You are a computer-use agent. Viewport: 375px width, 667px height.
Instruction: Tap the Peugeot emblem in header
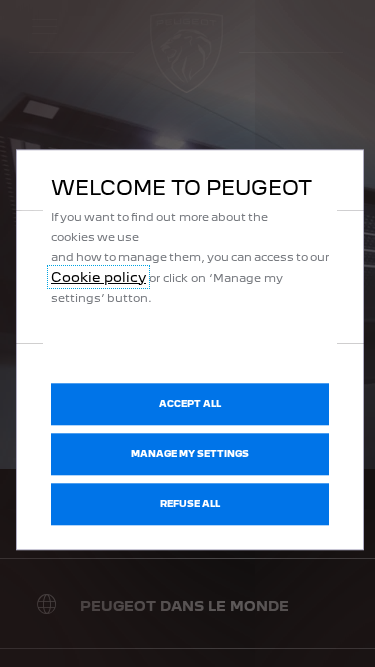coord(187,52)
